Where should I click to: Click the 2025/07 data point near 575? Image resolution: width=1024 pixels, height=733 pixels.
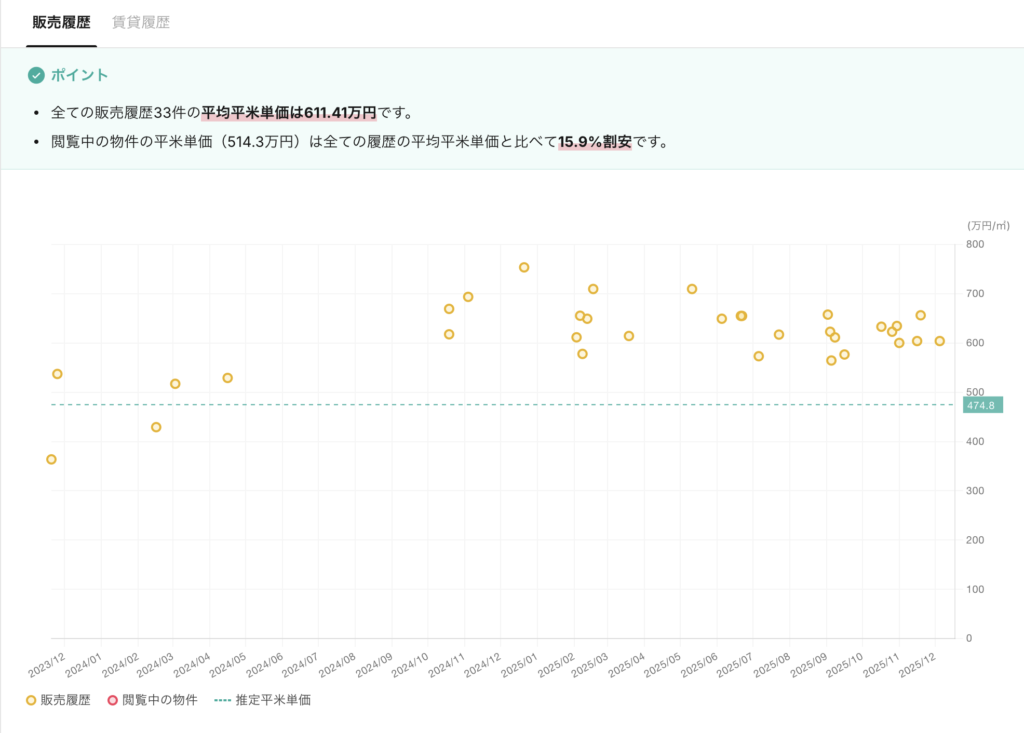point(759,356)
